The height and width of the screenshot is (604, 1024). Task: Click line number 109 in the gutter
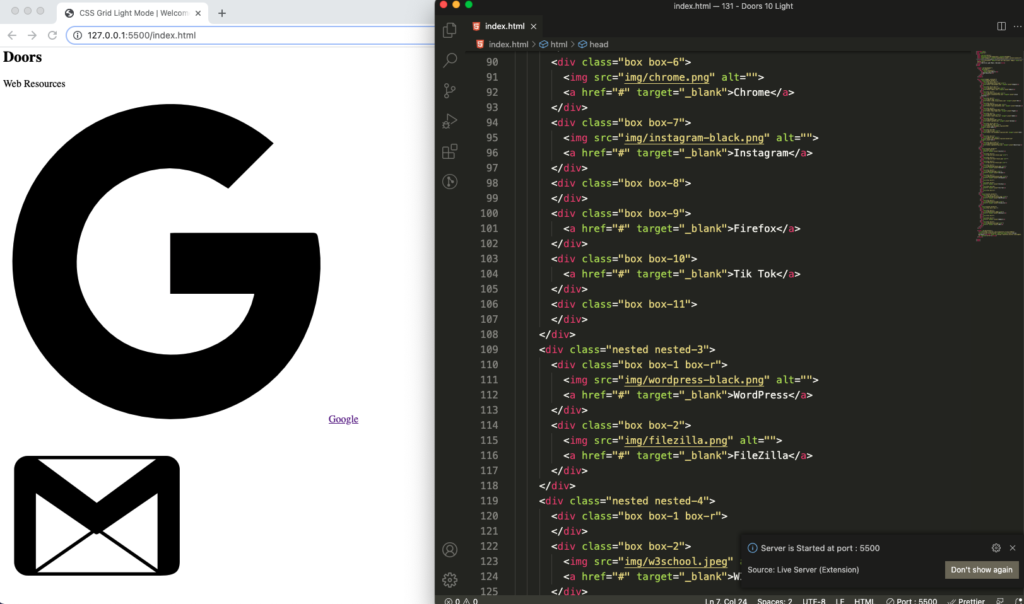tap(489, 349)
